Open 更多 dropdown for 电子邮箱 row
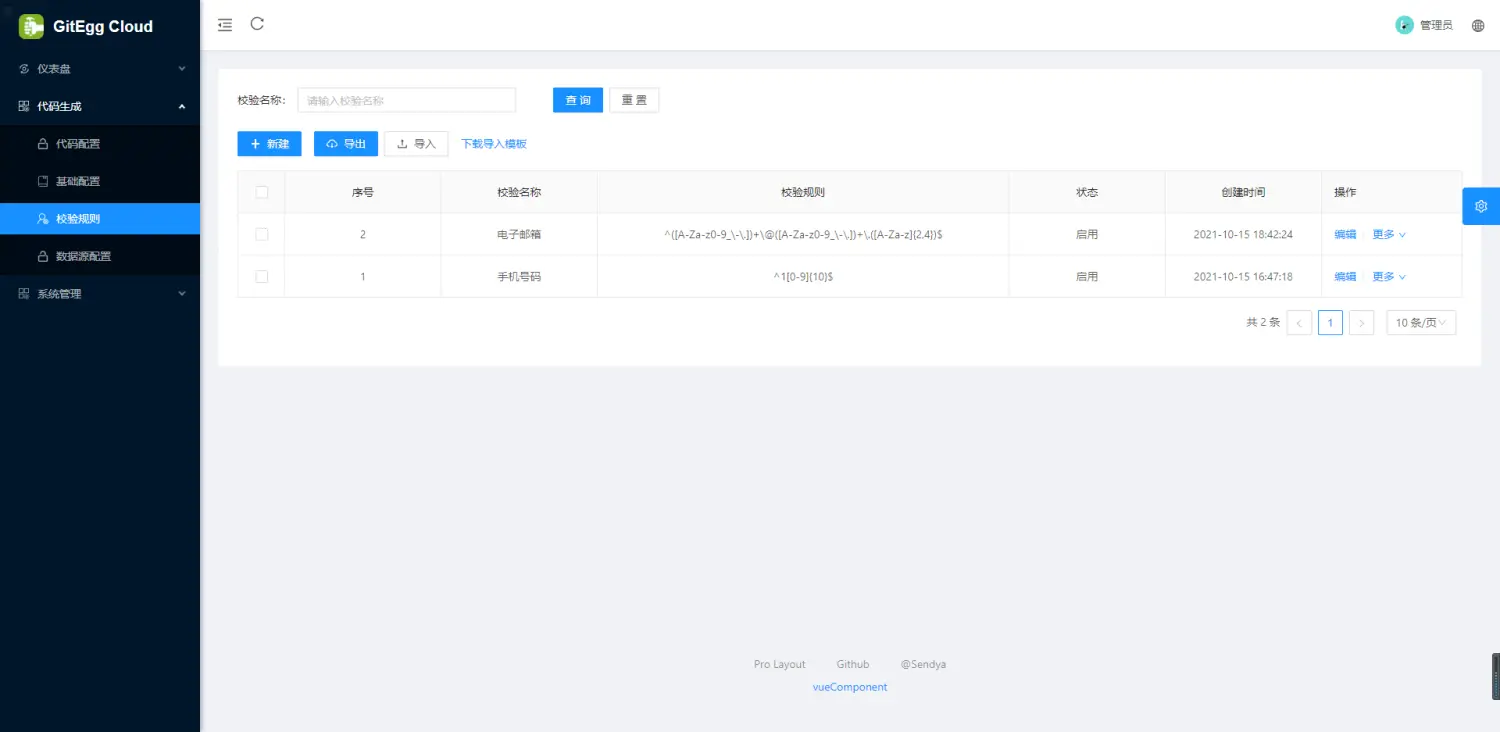Screen dimensions: 1500x732 point(1389,234)
